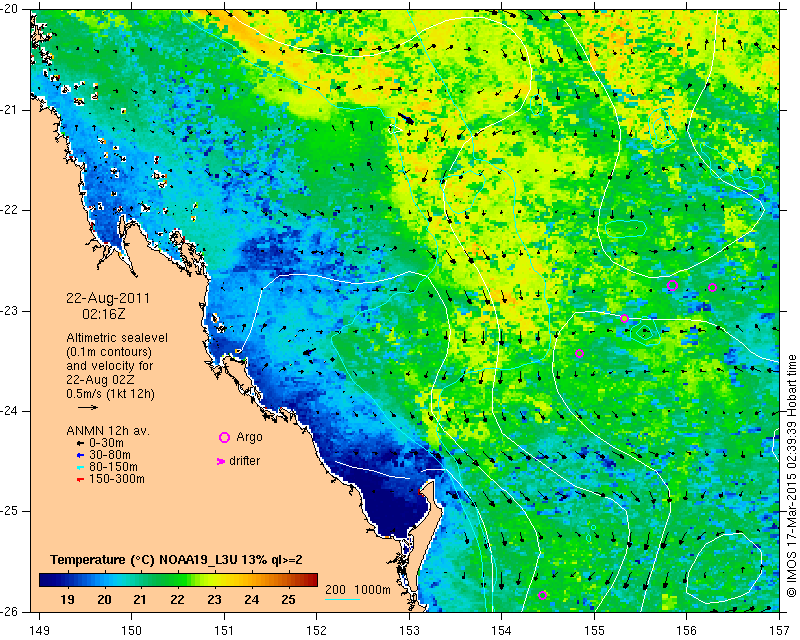800x640 pixels.
Task: Click the '200 1000m' isobath label
Action: pyautogui.click(x=358, y=589)
